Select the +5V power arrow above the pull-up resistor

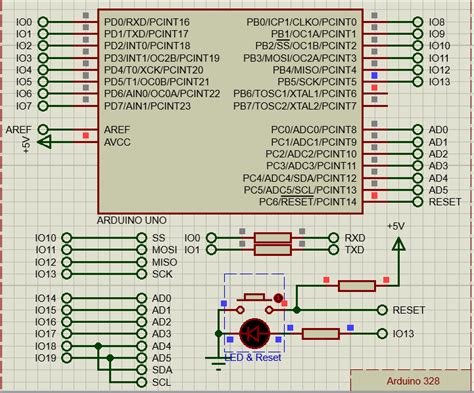[x=399, y=244]
